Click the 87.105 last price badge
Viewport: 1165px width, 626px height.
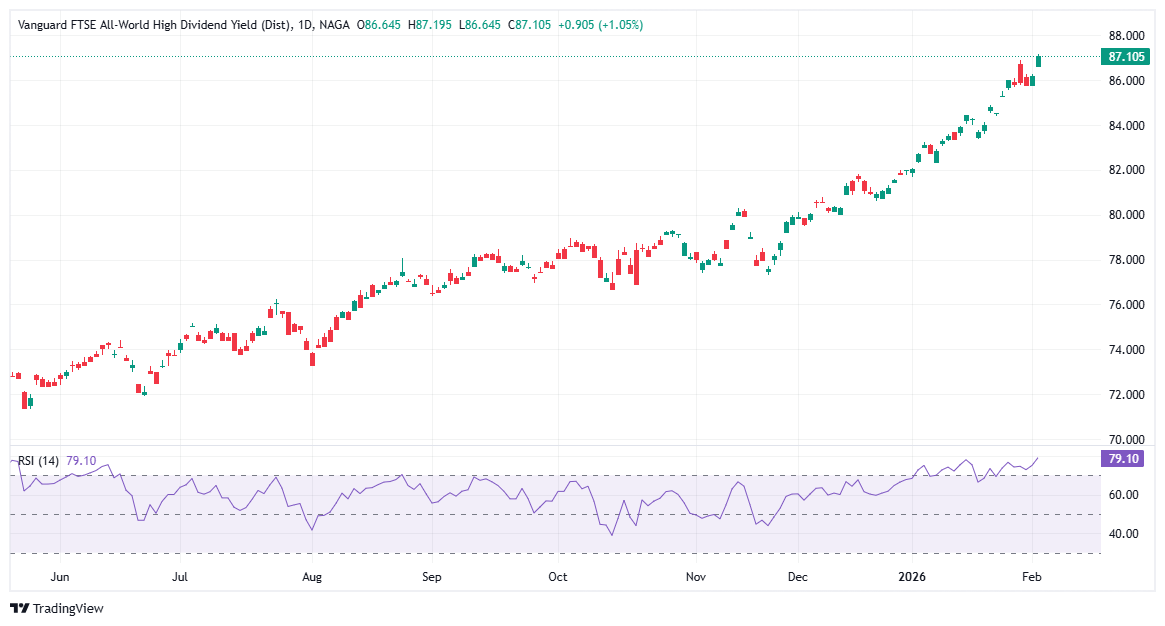(1126, 57)
